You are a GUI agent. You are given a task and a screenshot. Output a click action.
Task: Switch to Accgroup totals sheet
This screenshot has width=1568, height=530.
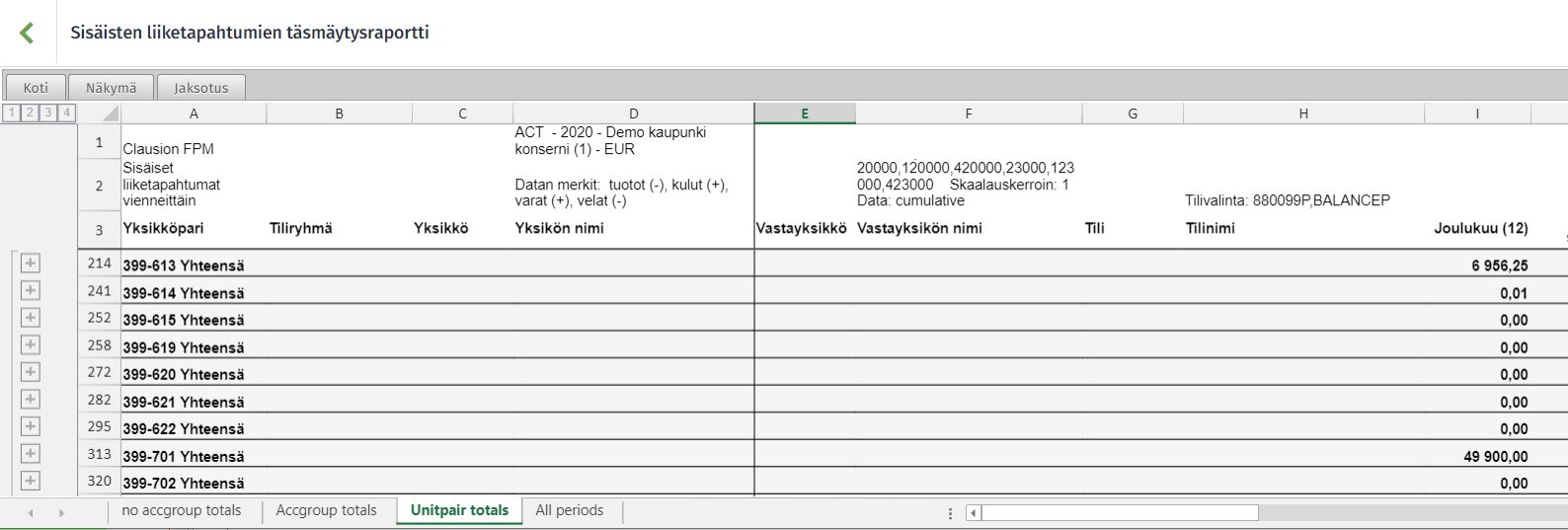(x=326, y=510)
